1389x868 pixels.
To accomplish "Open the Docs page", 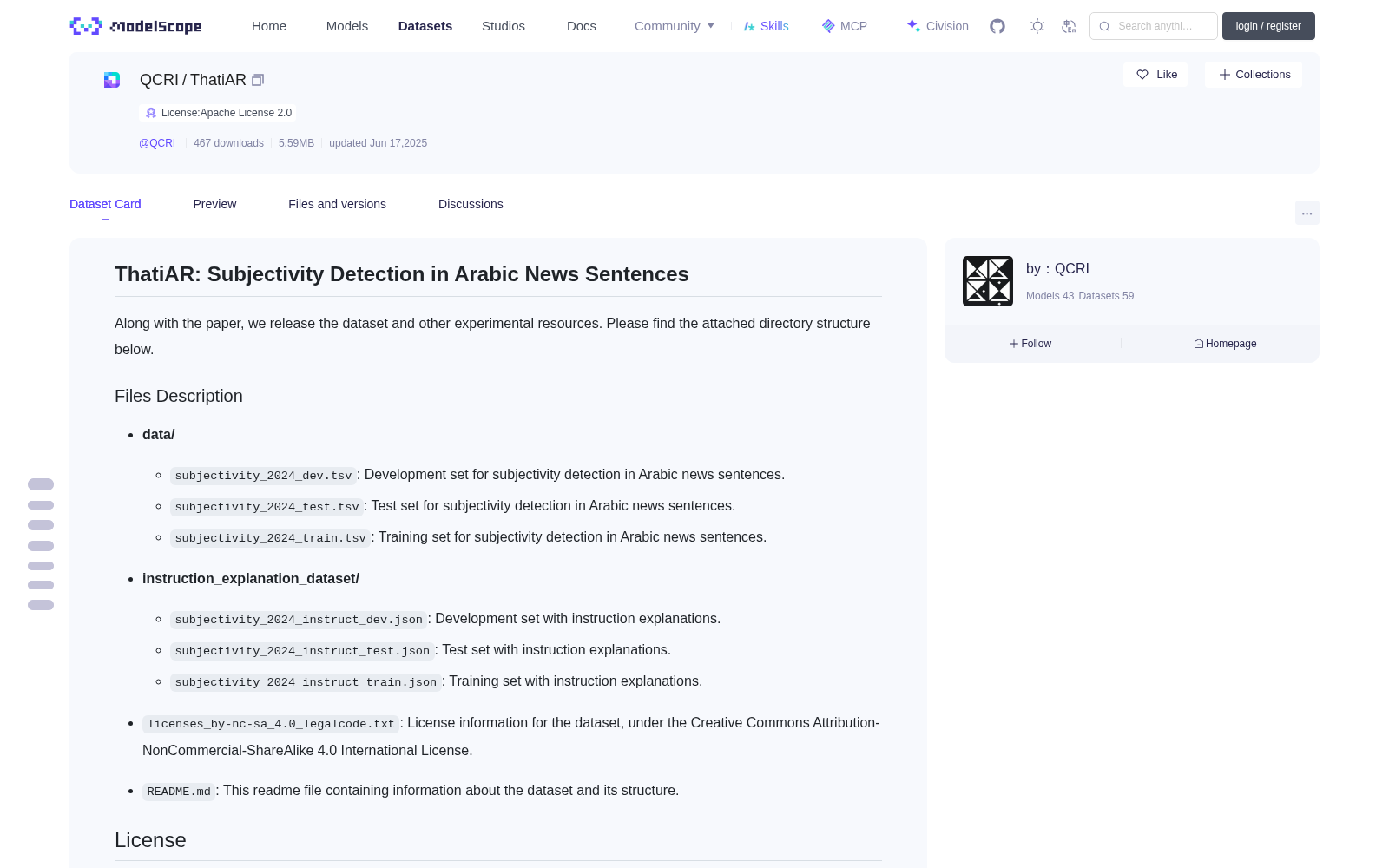I will pos(582,26).
